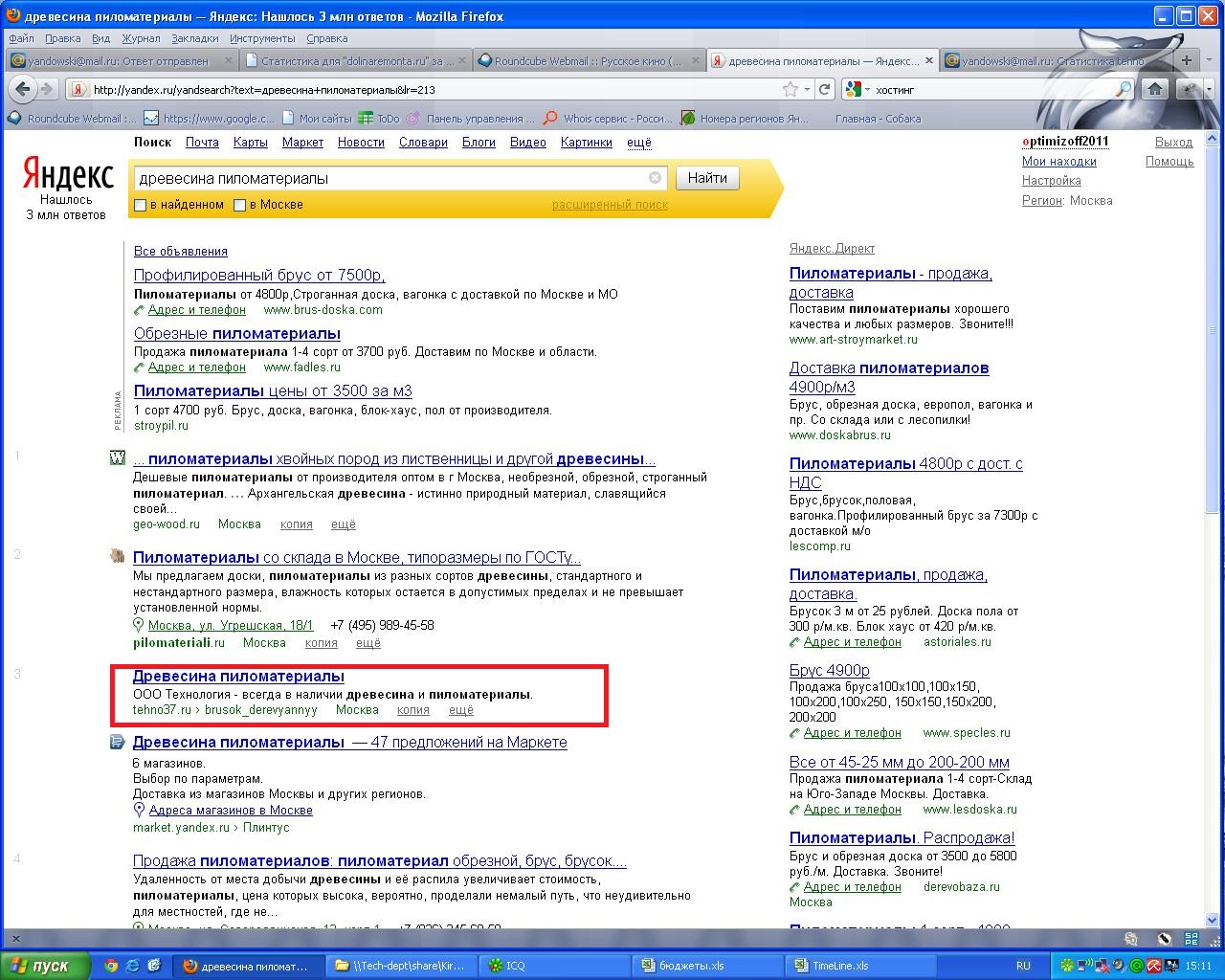Open the Правка menu
This screenshot has width=1225, height=980.
click(63, 38)
